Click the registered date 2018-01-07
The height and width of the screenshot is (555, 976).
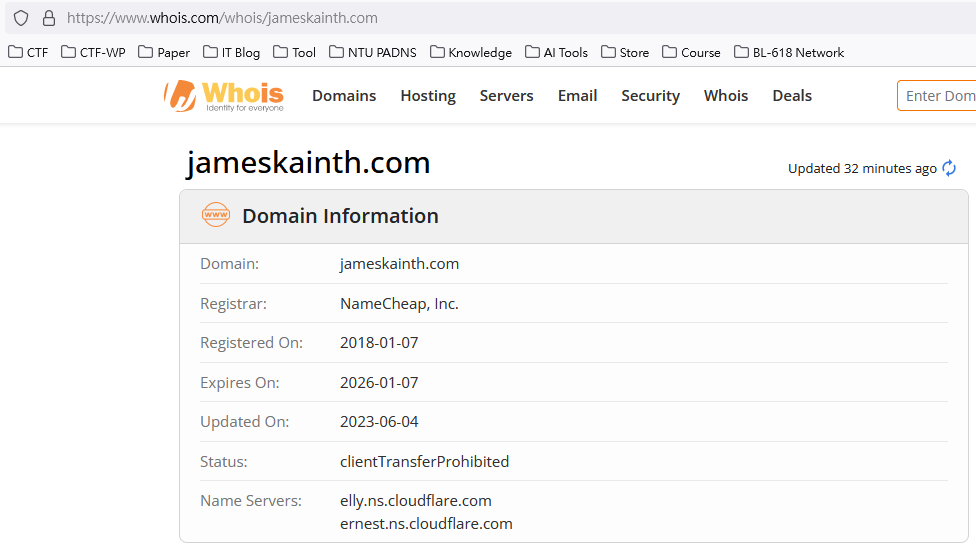click(379, 343)
